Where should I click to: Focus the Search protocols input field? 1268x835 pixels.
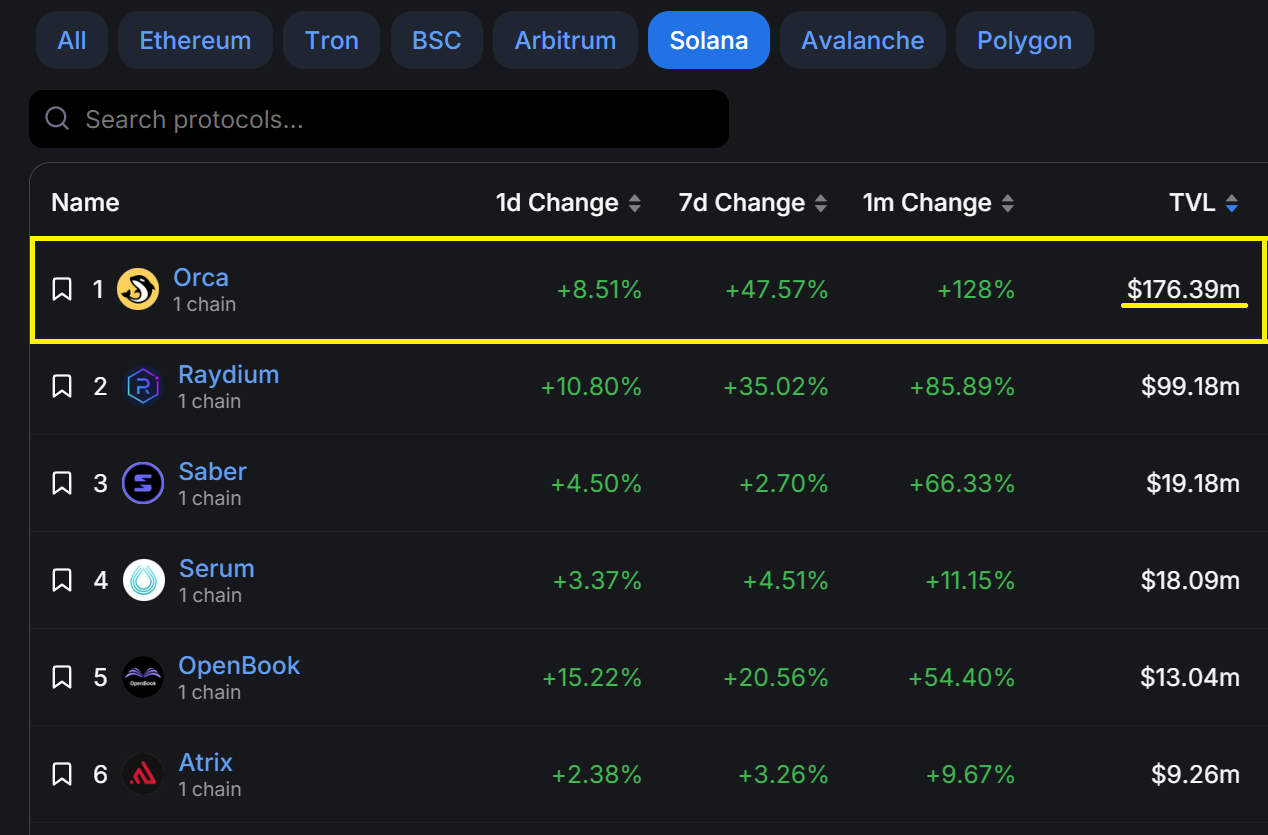click(400, 120)
